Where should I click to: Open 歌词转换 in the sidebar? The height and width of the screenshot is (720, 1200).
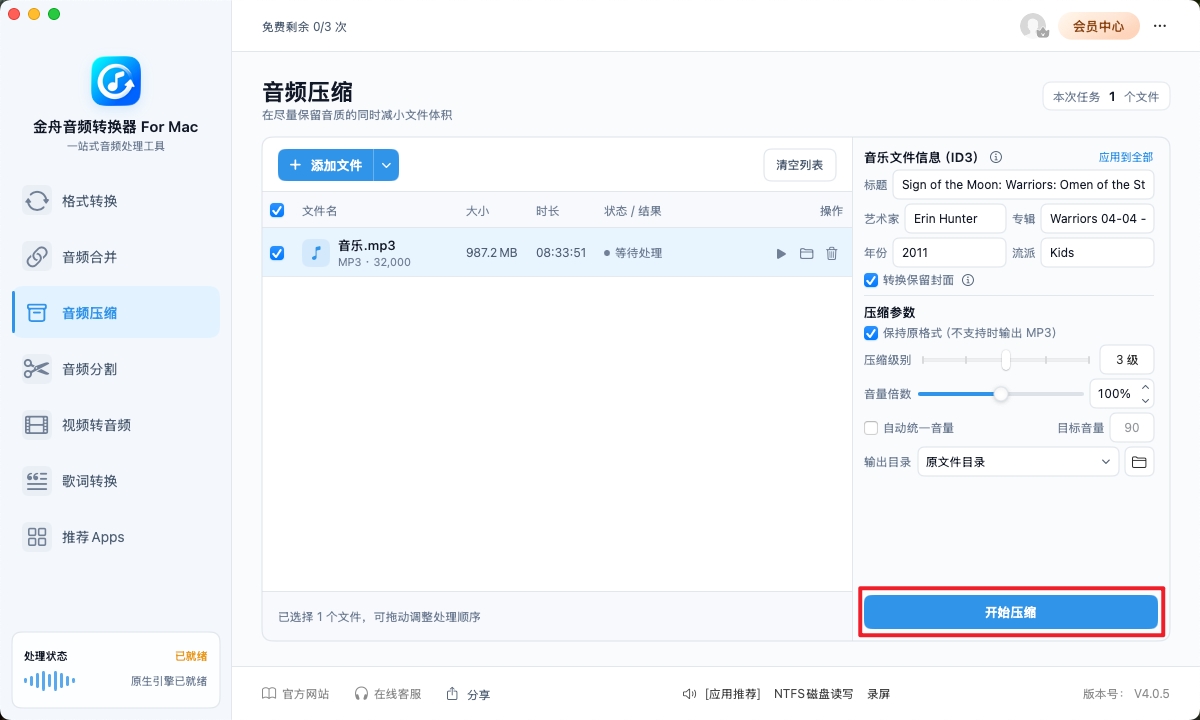pos(116,481)
